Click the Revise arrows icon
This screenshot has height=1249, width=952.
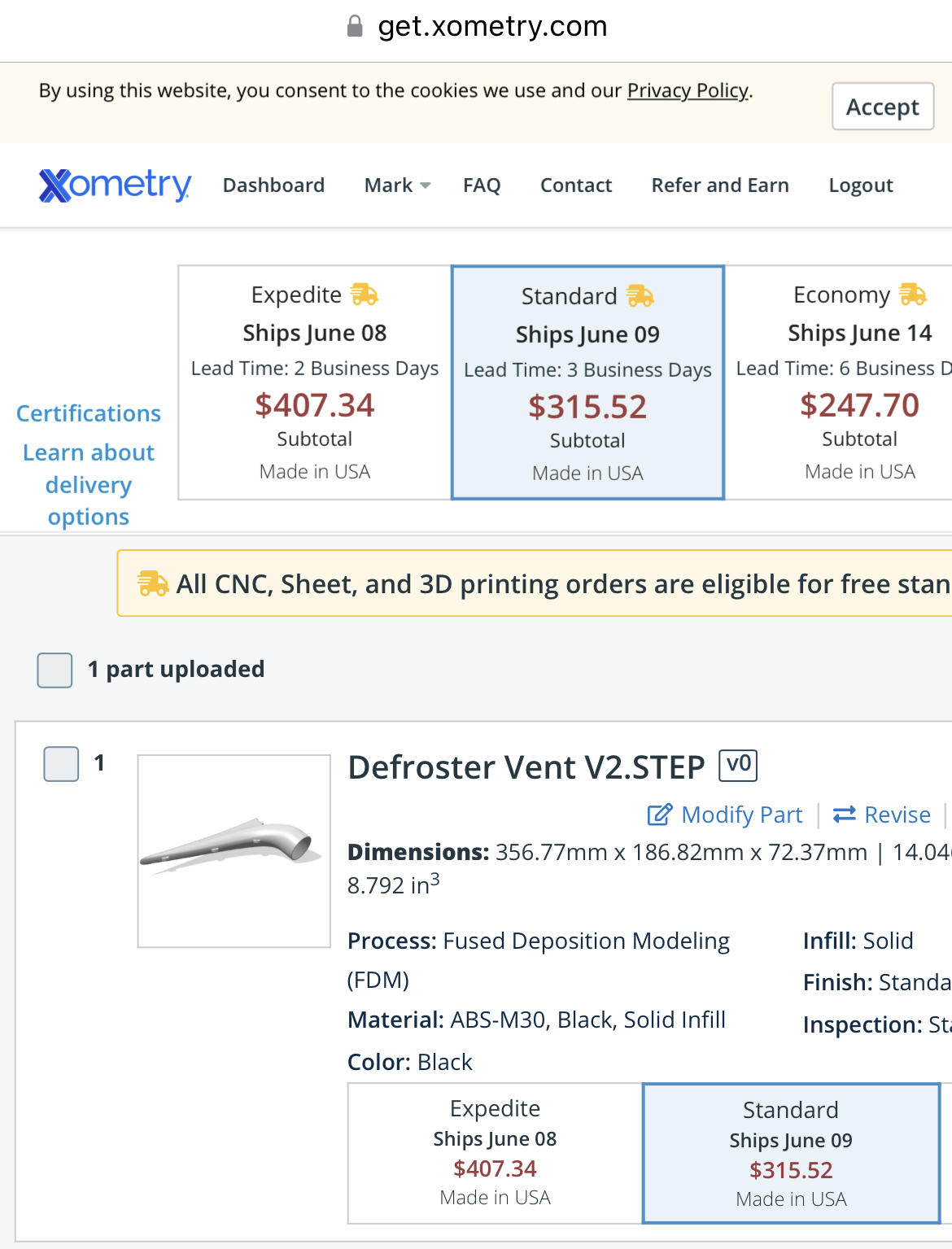point(845,814)
